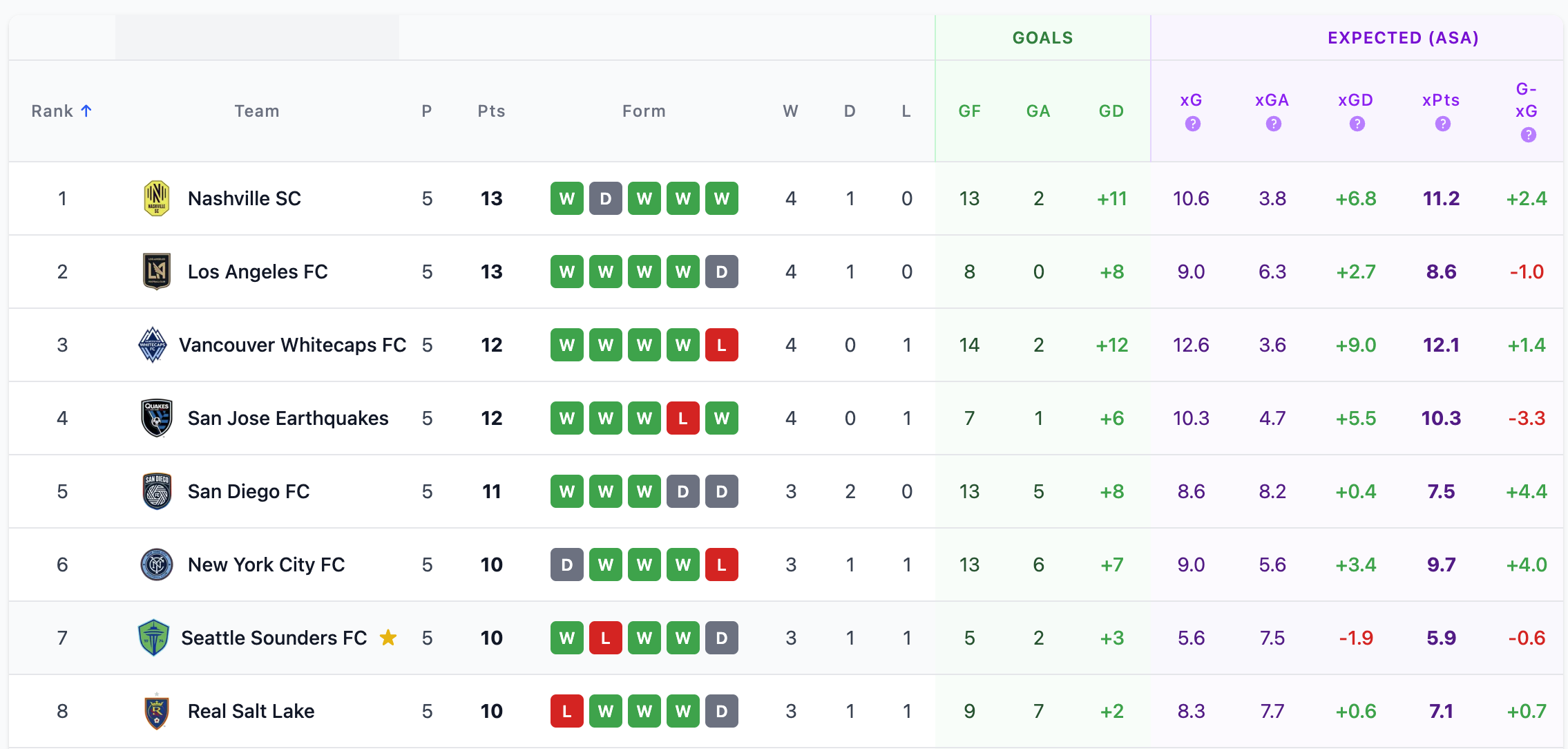This screenshot has width=1568, height=749.
Task: Show the xPts help tooltip icon
Action: (x=1442, y=124)
